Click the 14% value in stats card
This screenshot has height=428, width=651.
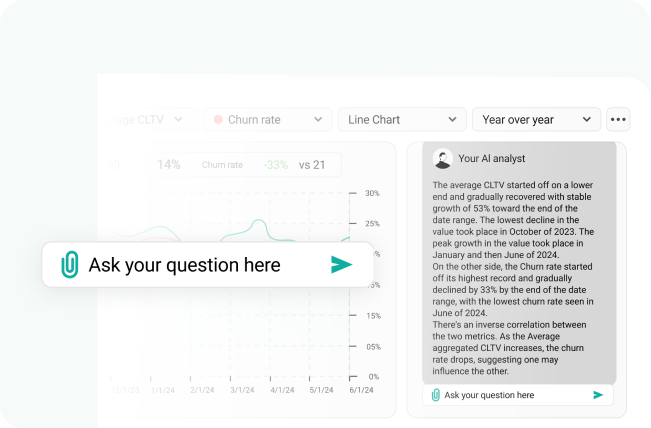(168, 165)
